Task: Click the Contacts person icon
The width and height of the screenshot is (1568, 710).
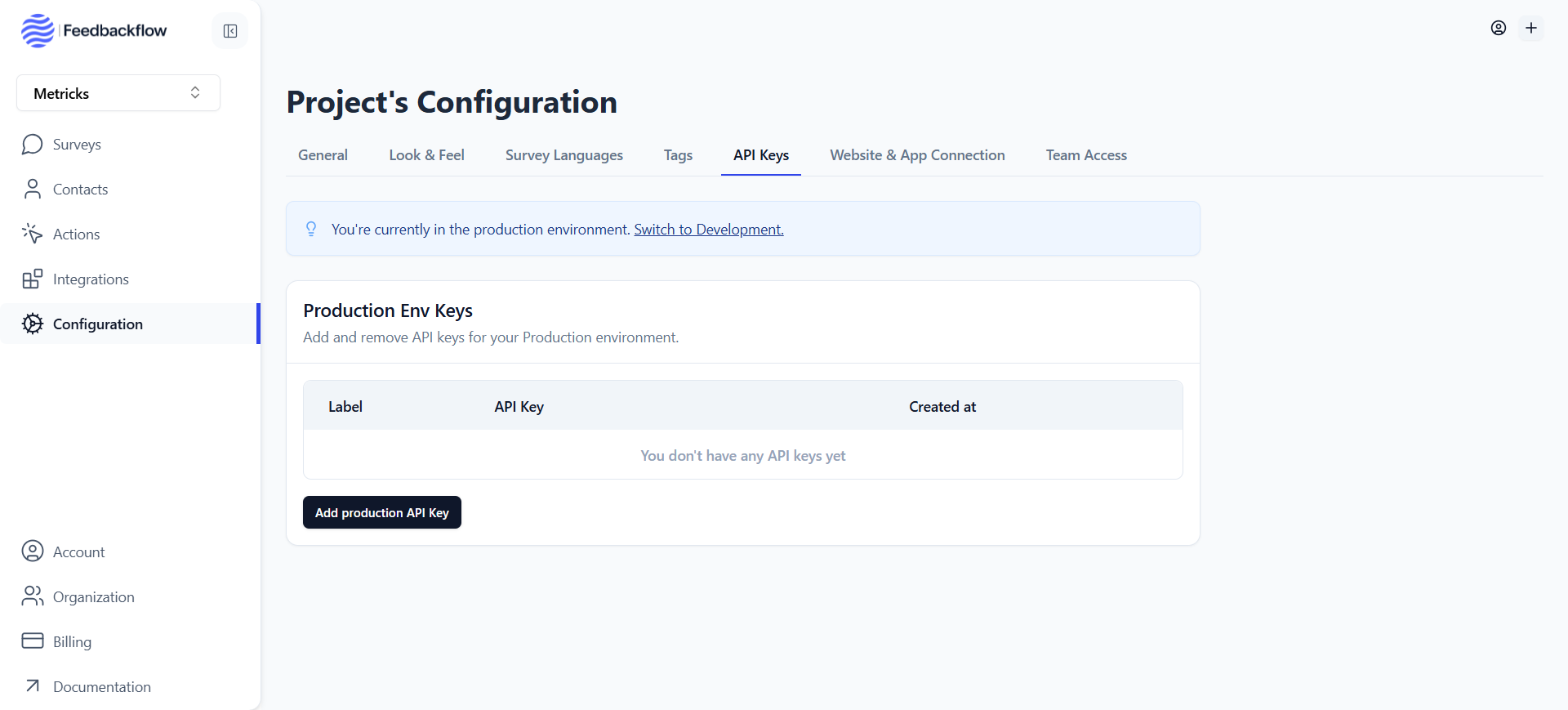Action: pos(33,190)
